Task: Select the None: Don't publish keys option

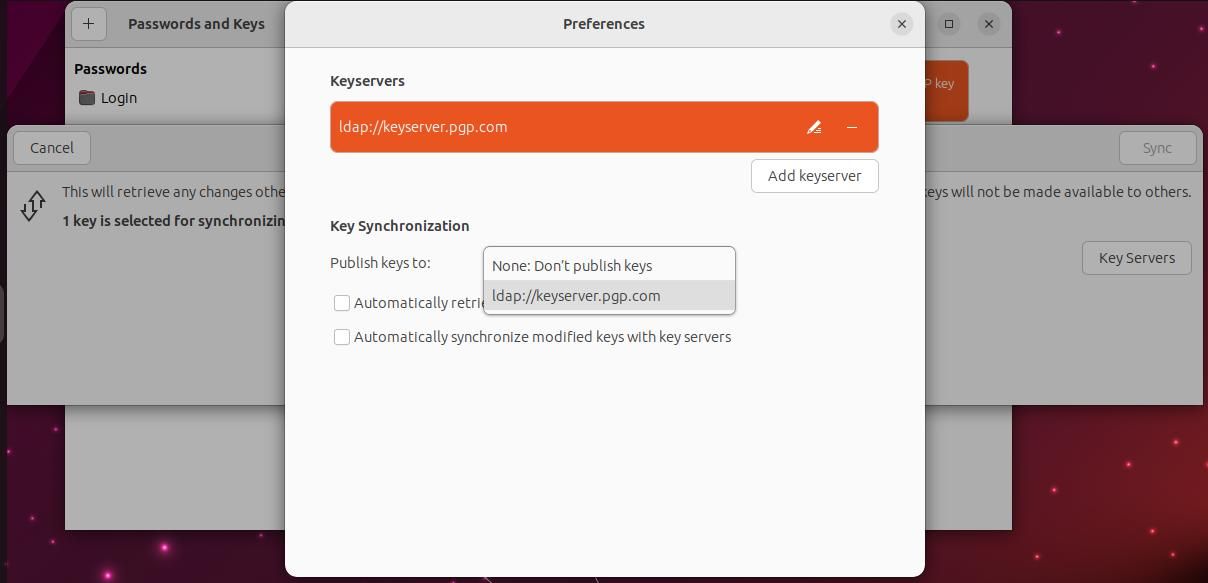Action: (572, 265)
